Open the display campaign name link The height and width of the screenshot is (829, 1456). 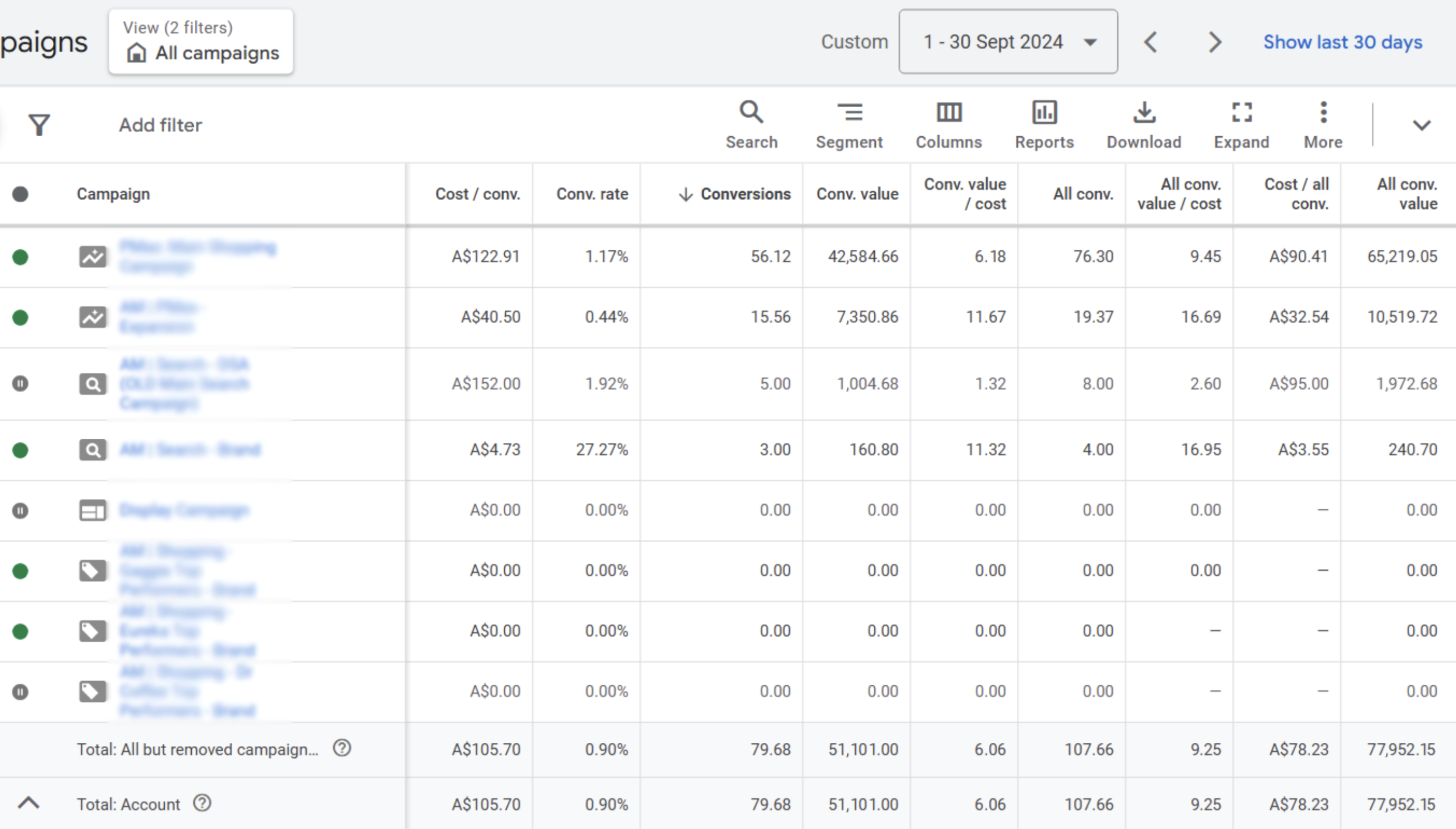(x=184, y=510)
